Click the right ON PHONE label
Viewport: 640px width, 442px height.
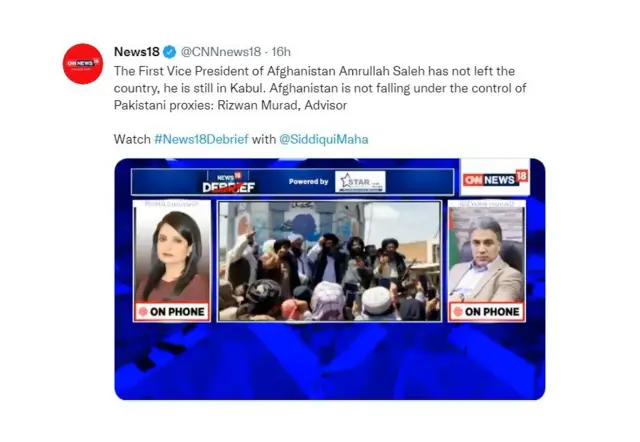(487, 312)
